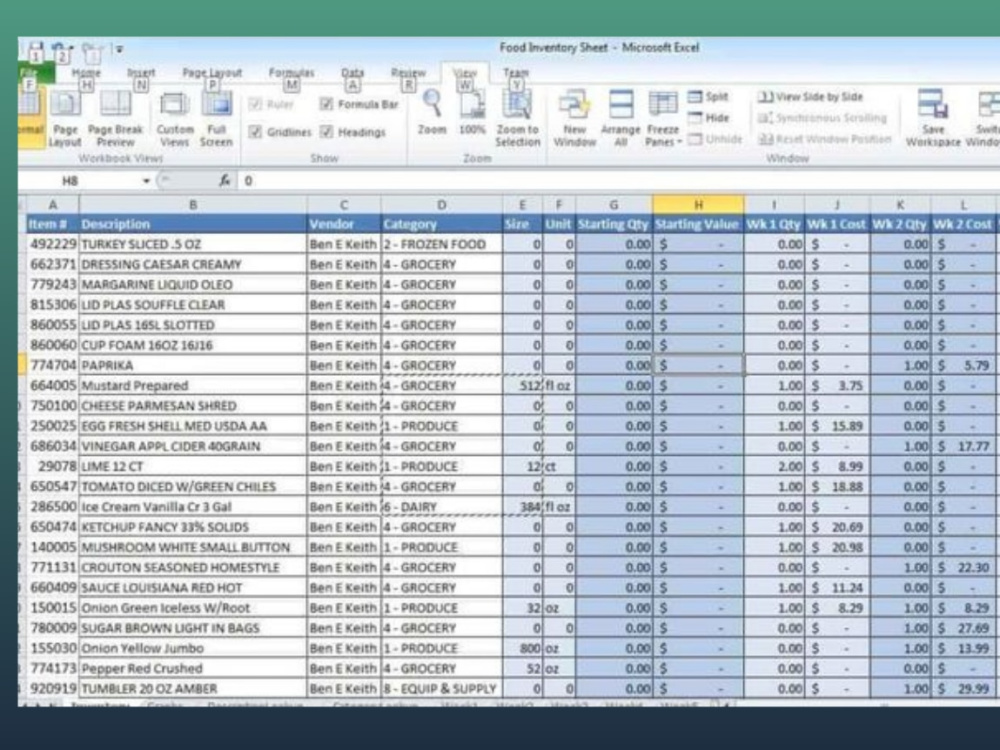This screenshot has width=1000, height=750.
Task: Select Wk 2 Cost value 17.77
Action: click(x=963, y=446)
